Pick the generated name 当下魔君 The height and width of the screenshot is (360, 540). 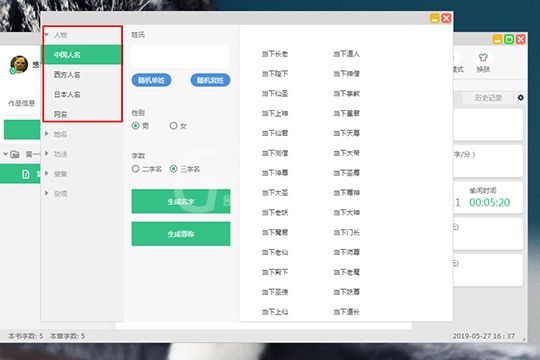pos(275,233)
